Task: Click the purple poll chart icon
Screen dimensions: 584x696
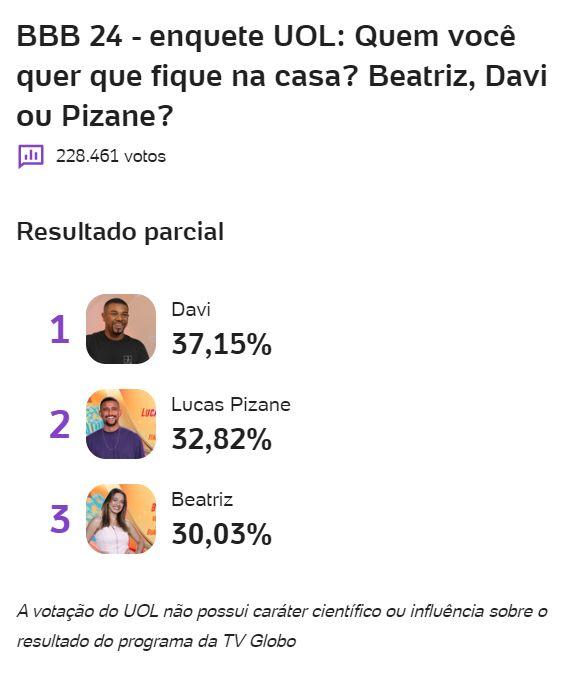Action: point(31,157)
